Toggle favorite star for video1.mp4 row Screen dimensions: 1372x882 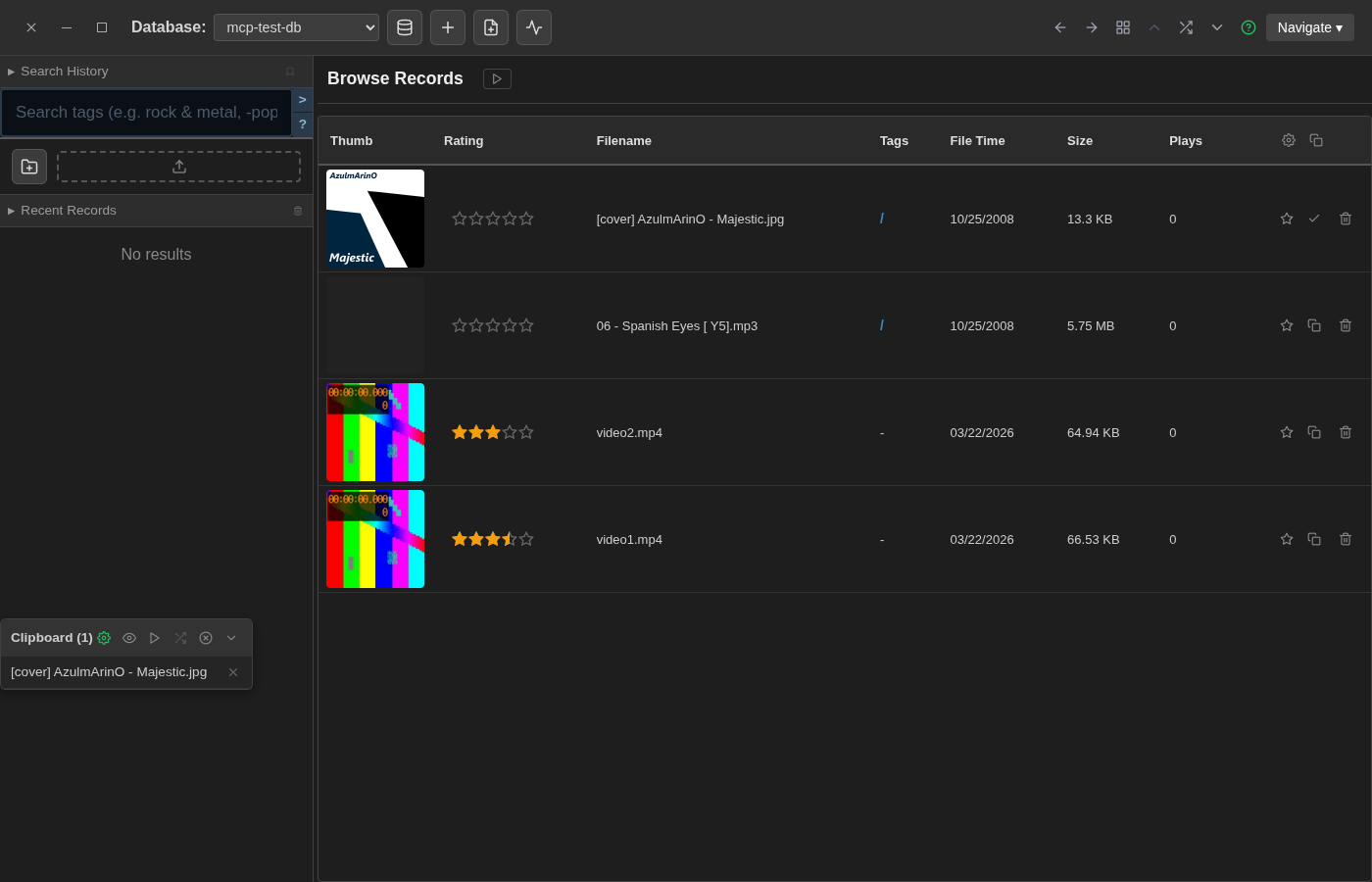coord(1287,539)
